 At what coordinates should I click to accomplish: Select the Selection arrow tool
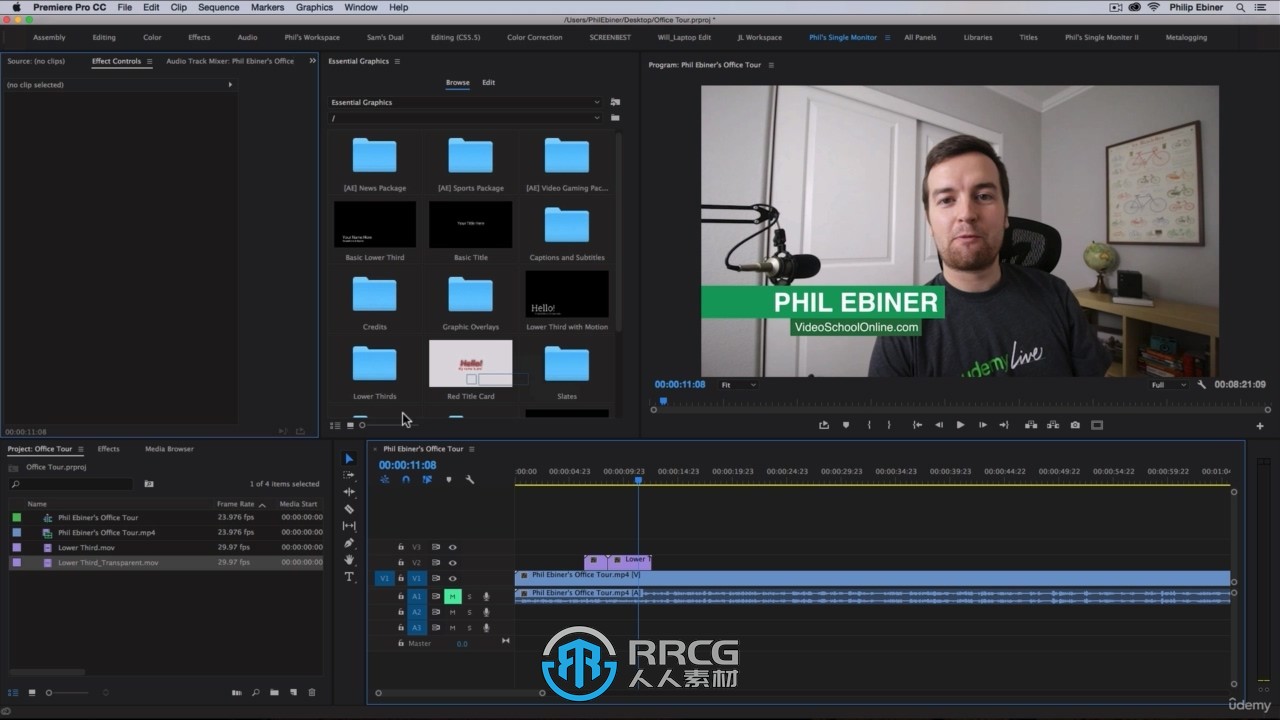click(x=349, y=459)
